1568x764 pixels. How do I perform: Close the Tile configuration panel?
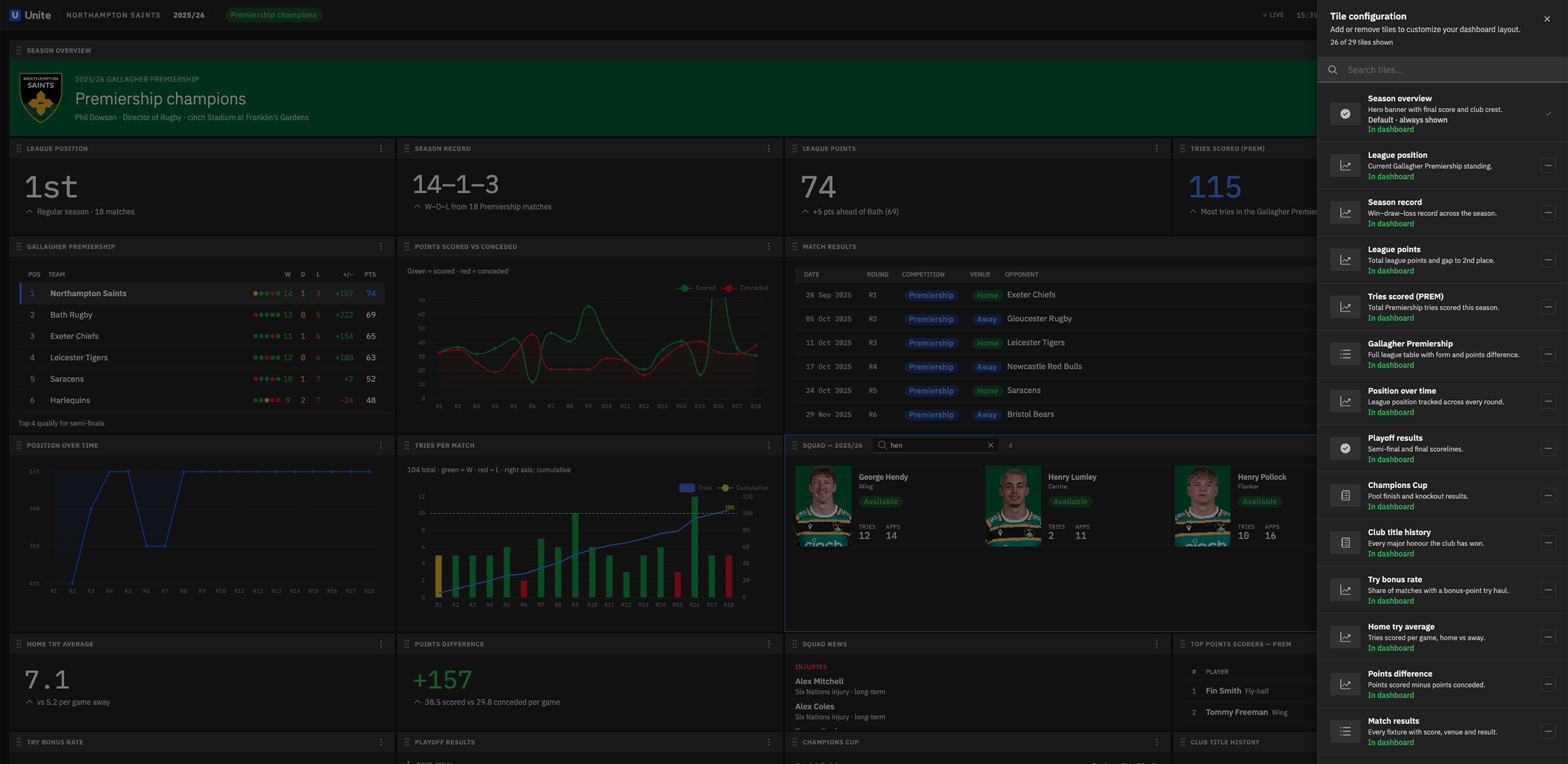(x=1547, y=19)
